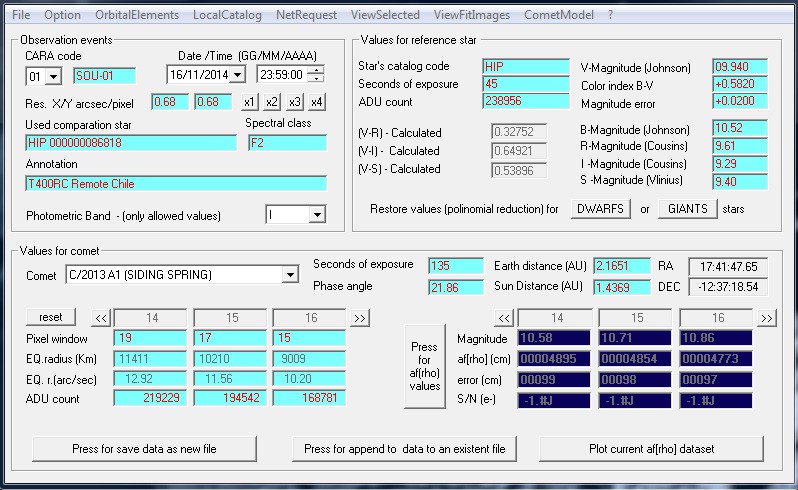Screen dimensions: 798x490
Task: Click the I-Magnitude 9.29 field
Action: click(x=739, y=164)
